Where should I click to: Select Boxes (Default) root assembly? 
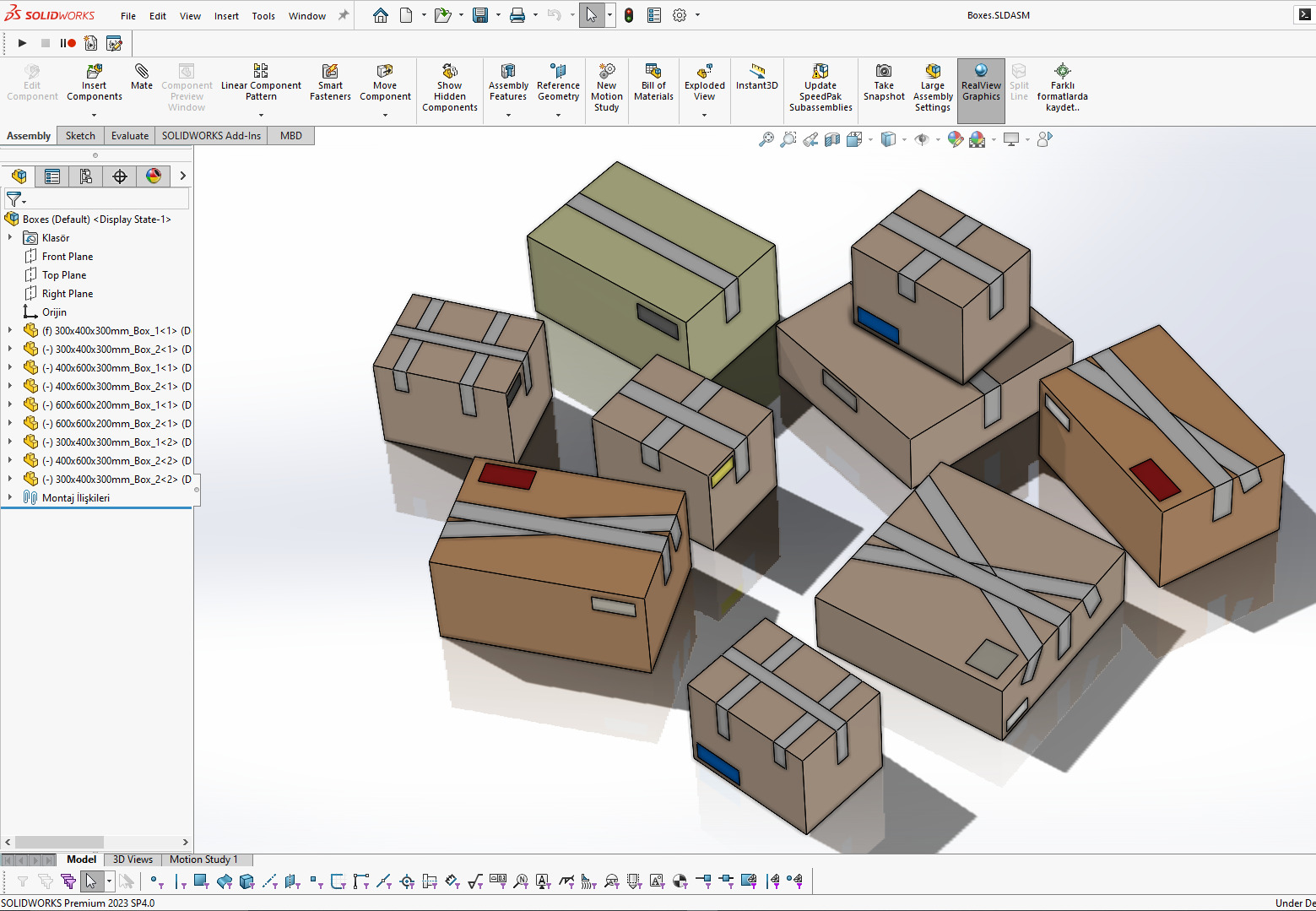point(96,220)
